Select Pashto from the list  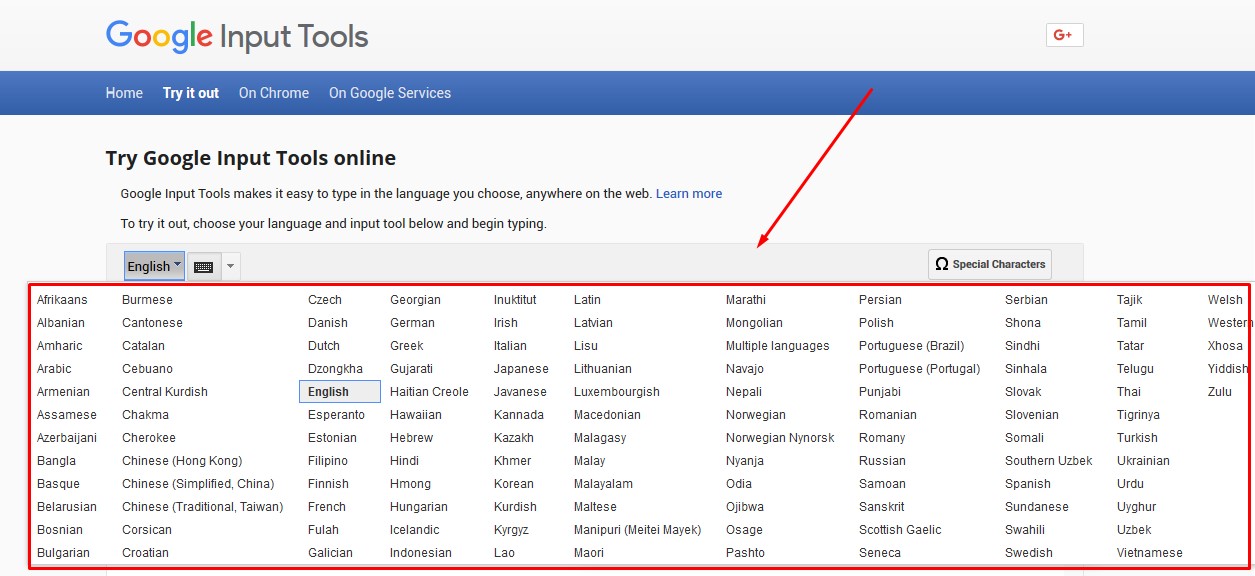tap(745, 553)
